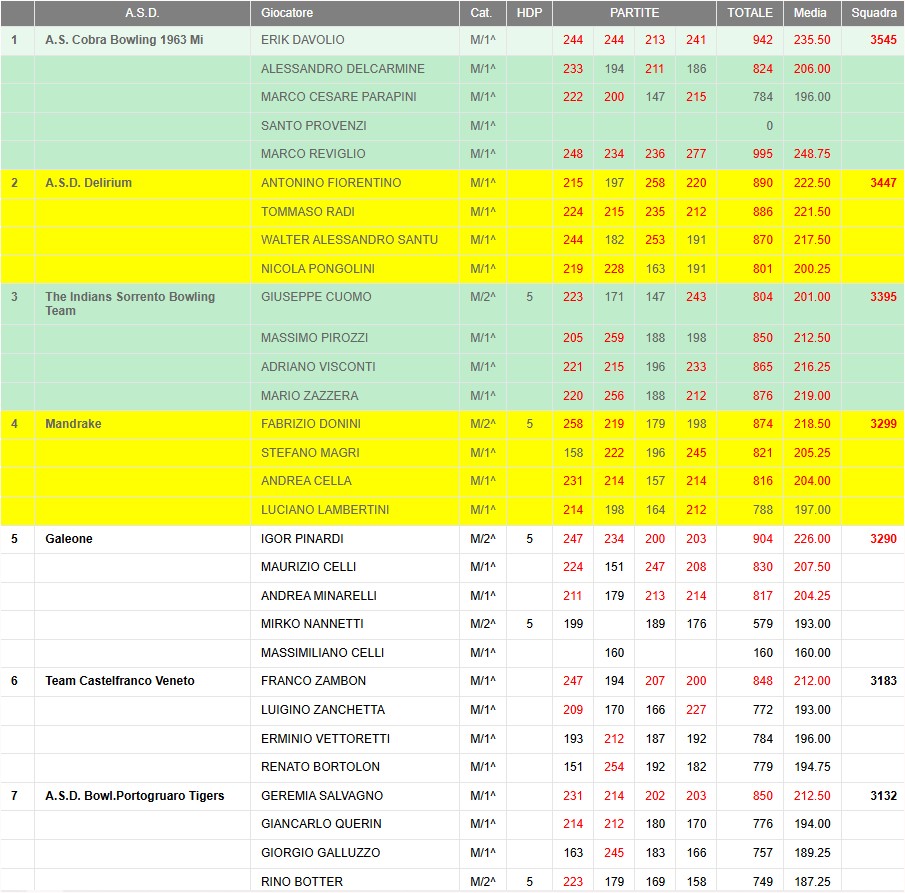This screenshot has height=893, width=905.
Task: Select Team Castelfranco Veneto name
Action: pos(120,681)
